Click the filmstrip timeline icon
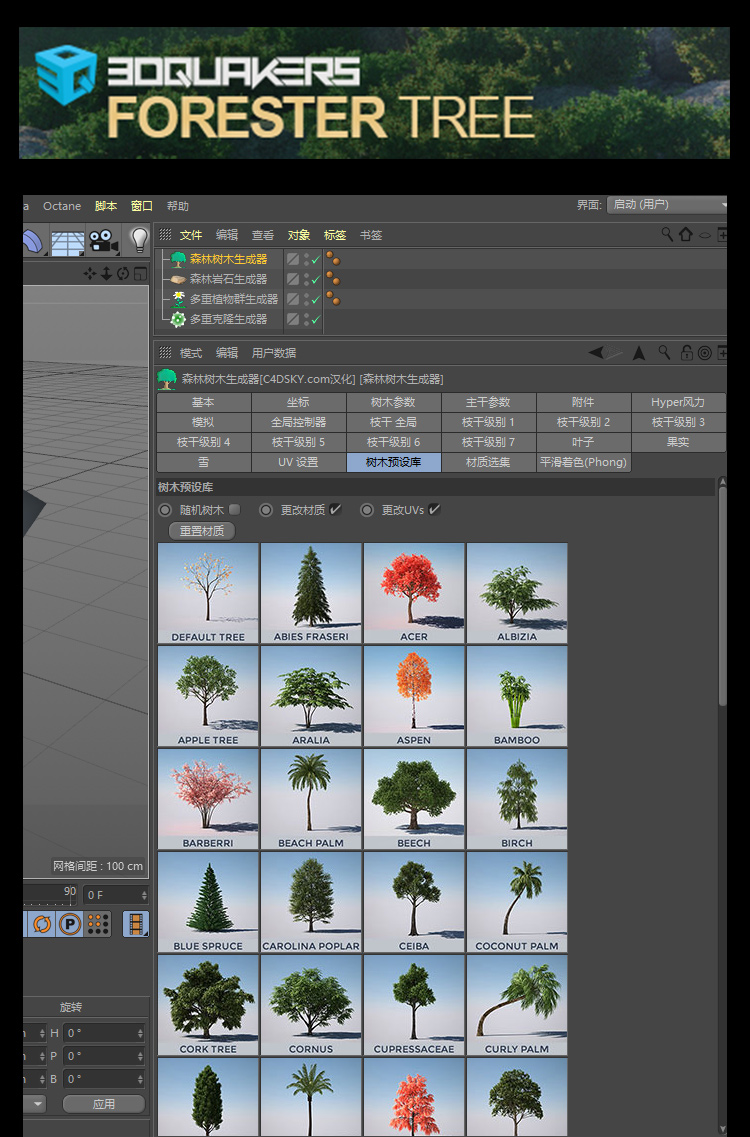 pyautogui.click(x=136, y=924)
